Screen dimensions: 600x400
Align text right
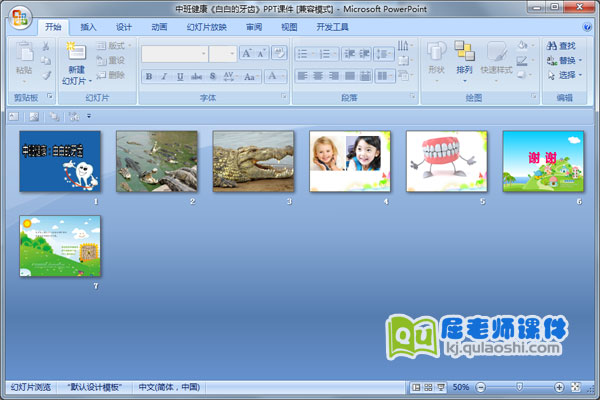pyautogui.click(x=334, y=76)
